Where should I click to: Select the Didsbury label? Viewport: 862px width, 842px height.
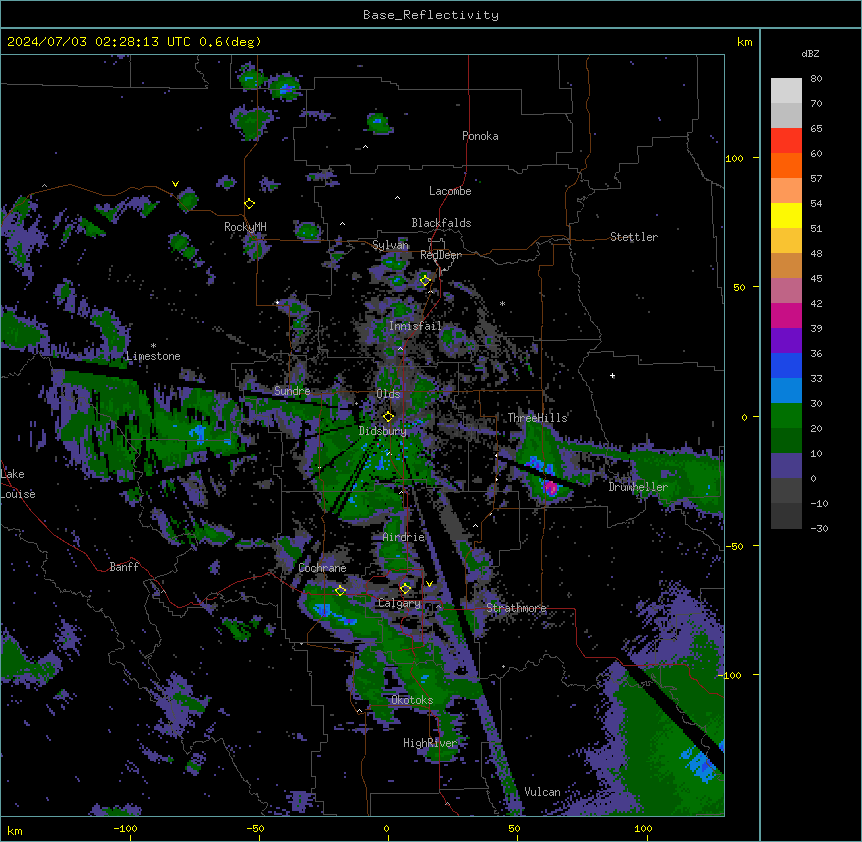pos(383,431)
